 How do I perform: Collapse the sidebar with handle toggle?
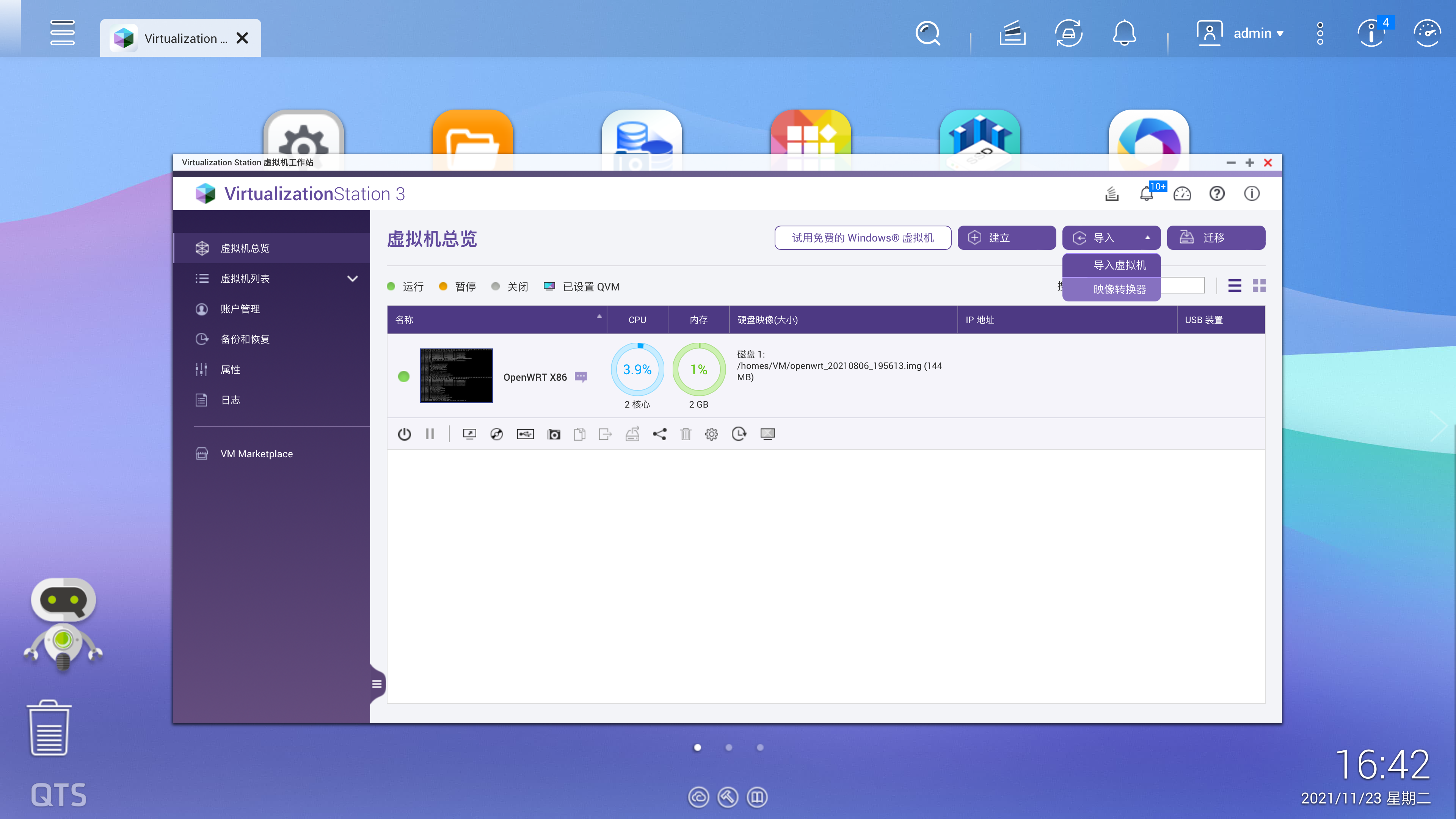(x=377, y=684)
